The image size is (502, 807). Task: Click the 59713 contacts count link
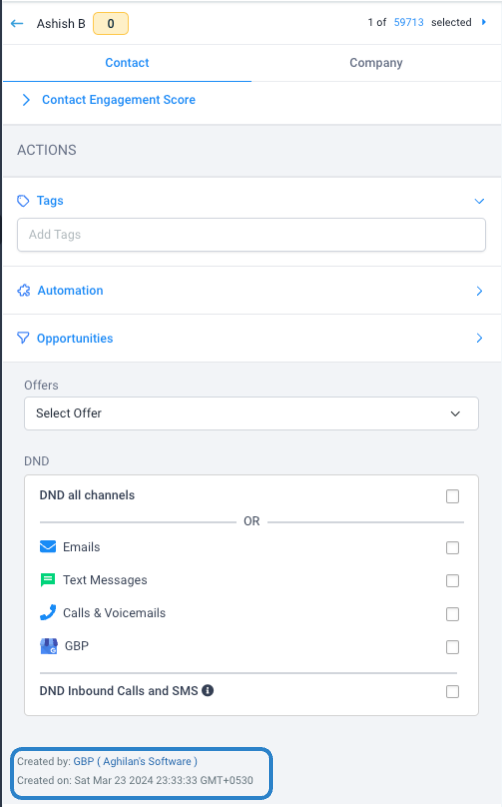point(409,22)
